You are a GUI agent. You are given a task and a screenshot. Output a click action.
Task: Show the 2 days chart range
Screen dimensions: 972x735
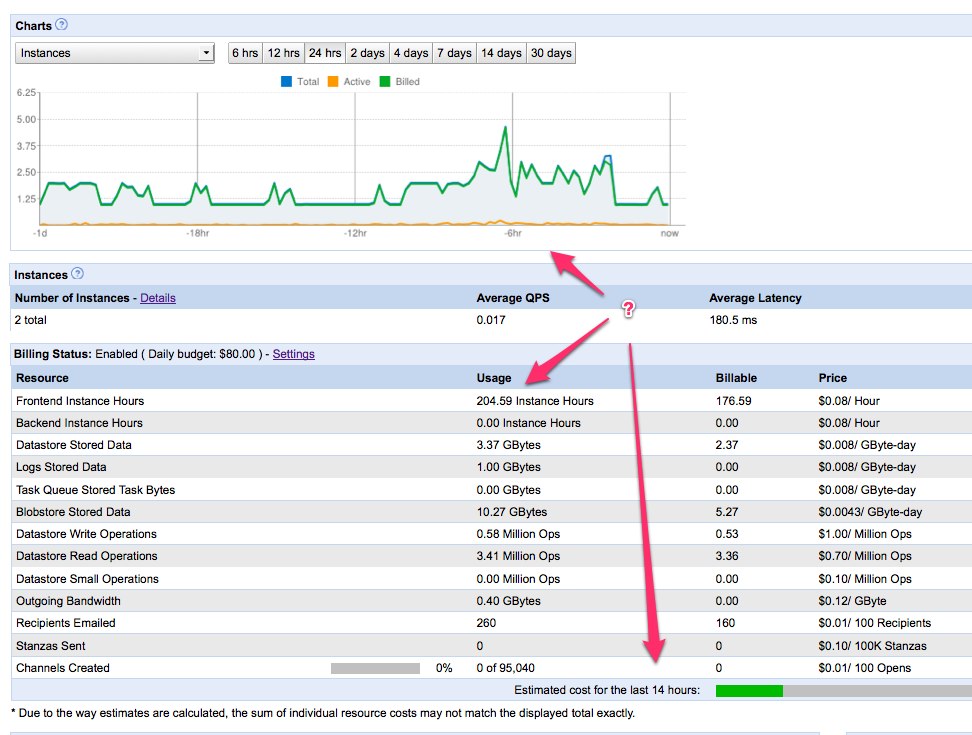(366, 53)
